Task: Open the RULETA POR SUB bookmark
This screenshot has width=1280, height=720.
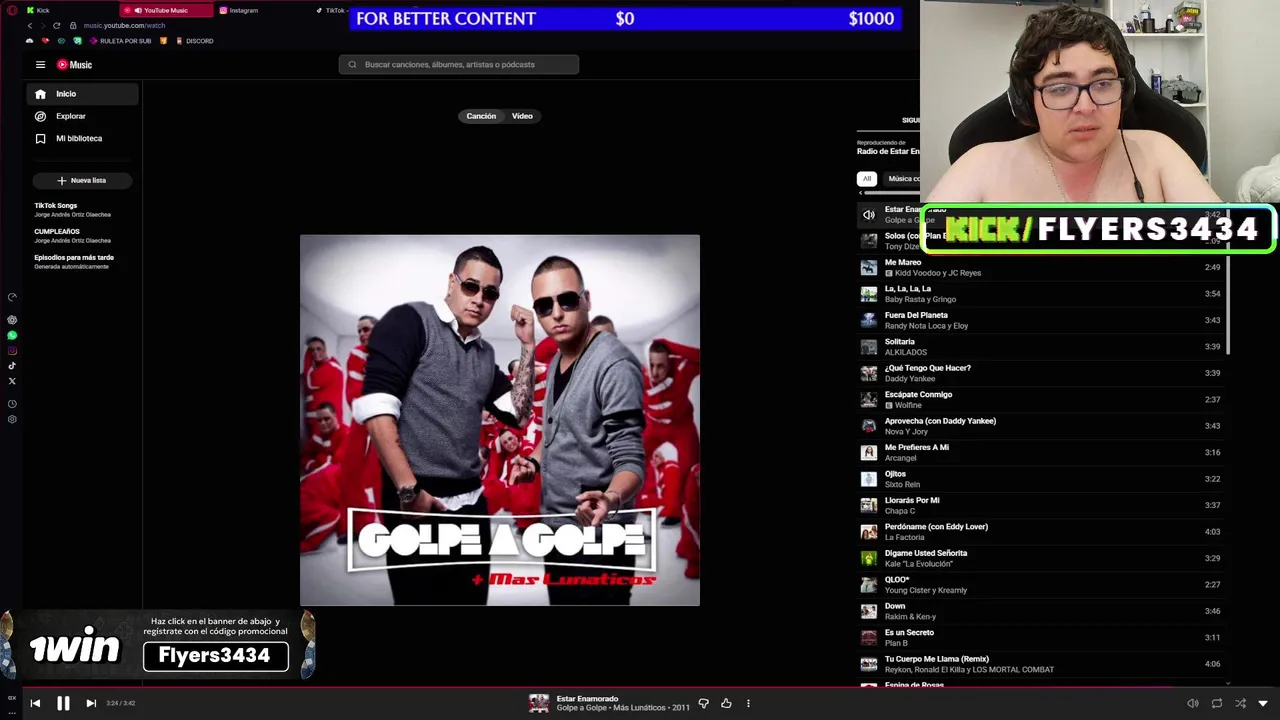Action: click(119, 41)
